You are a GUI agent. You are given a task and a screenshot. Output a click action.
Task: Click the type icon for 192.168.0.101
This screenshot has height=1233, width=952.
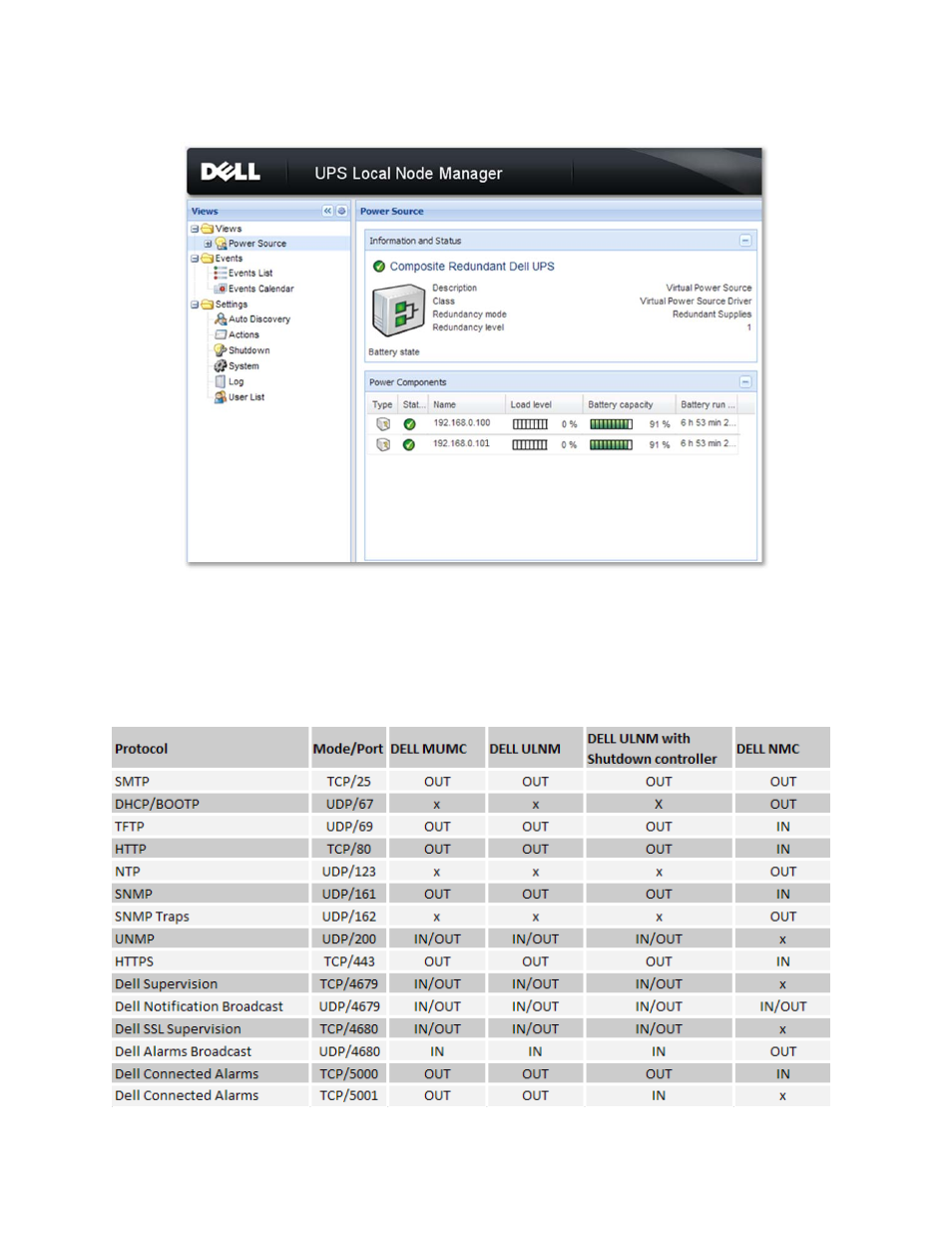[382, 444]
